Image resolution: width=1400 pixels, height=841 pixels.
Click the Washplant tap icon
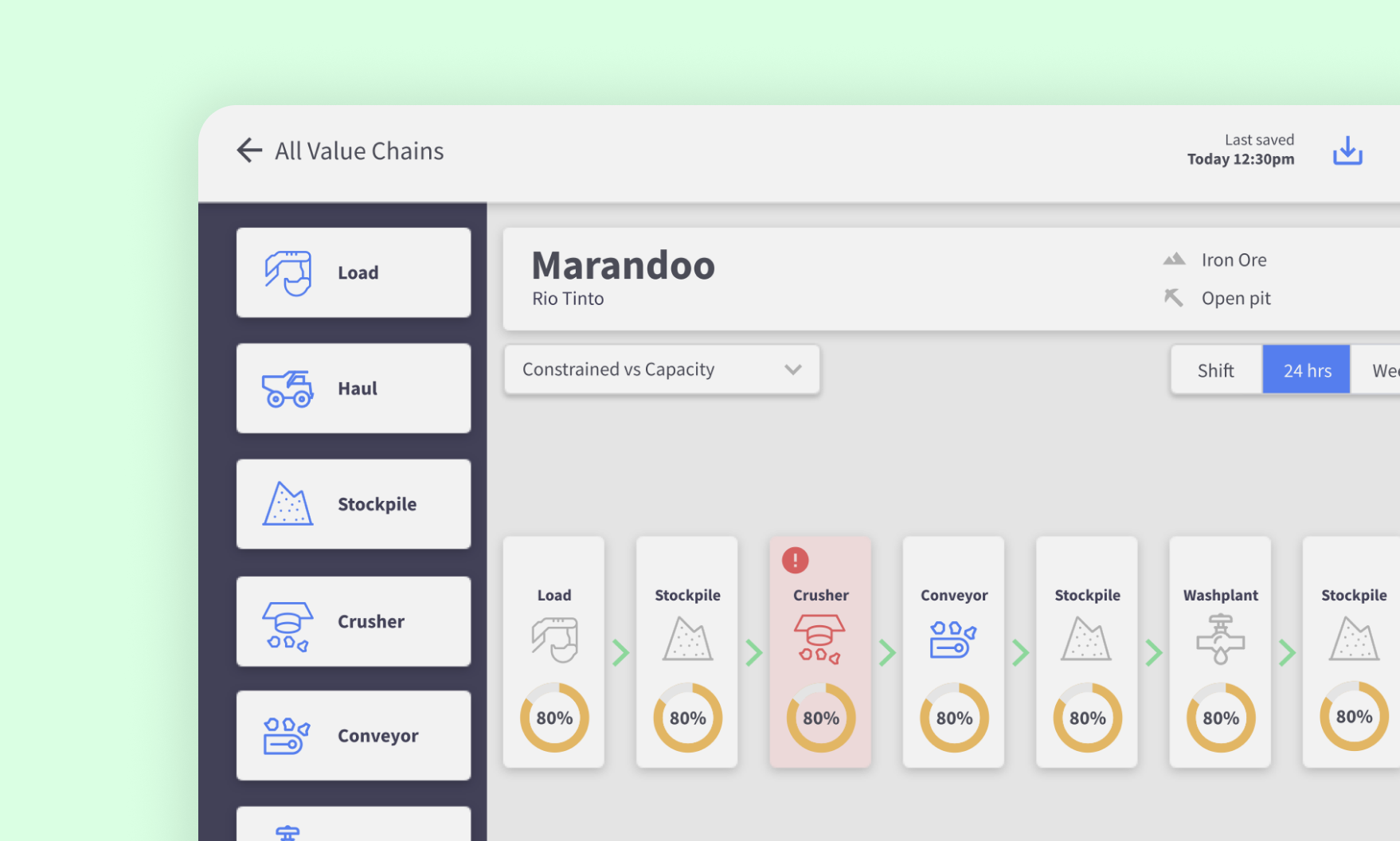[1220, 639]
